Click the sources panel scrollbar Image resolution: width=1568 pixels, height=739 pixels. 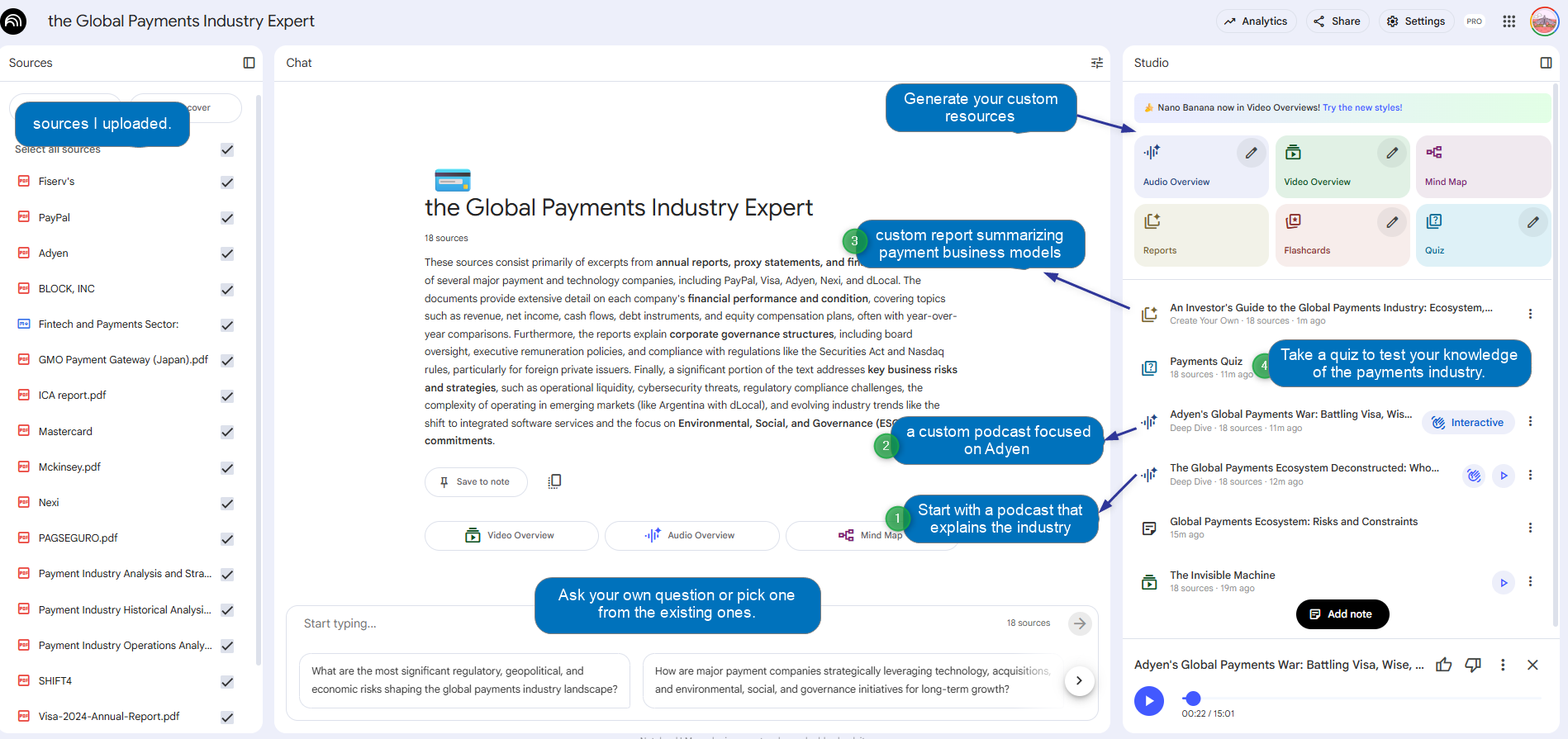click(259, 380)
